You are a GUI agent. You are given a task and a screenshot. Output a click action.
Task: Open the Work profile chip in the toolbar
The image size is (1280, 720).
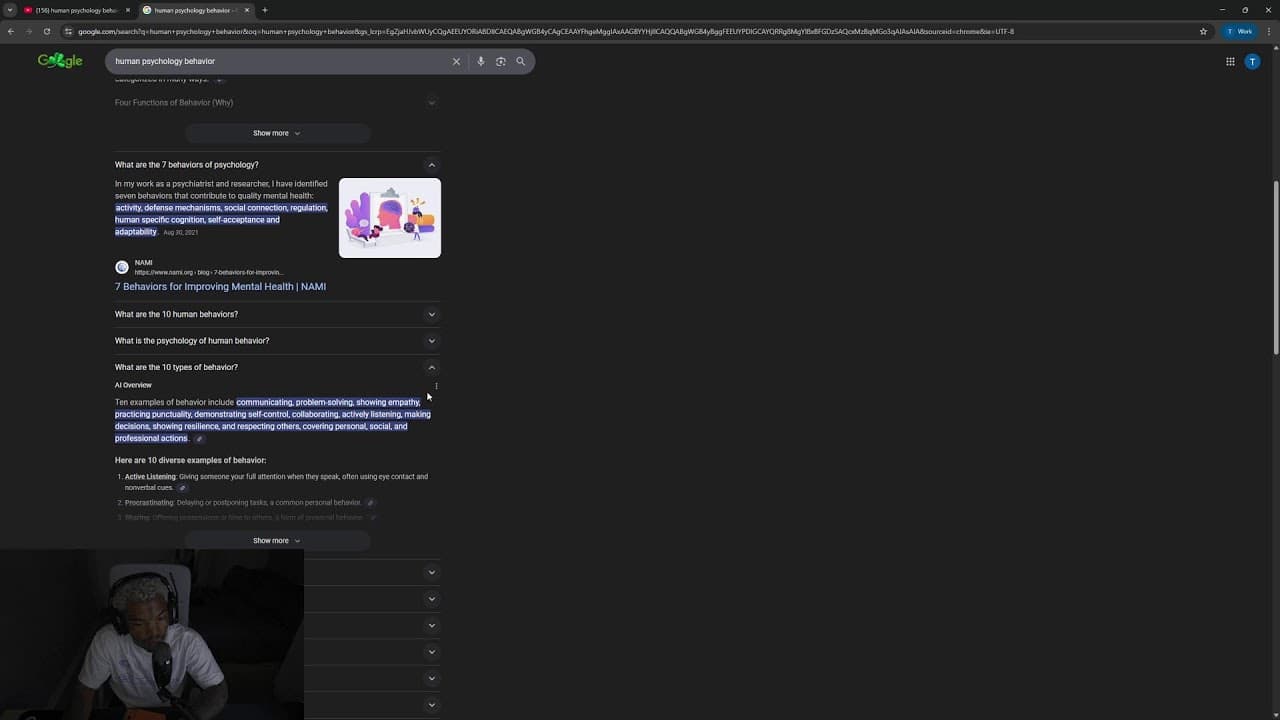(x=1239, y=31)
